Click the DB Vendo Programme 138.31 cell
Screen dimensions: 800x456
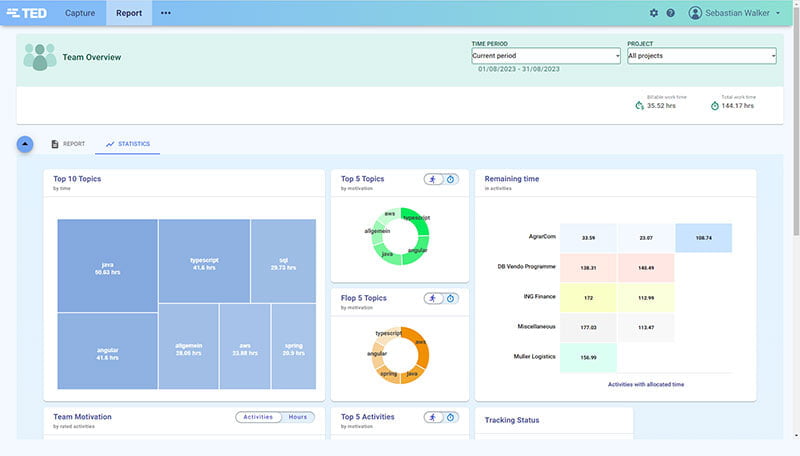[x=588, y=267]
